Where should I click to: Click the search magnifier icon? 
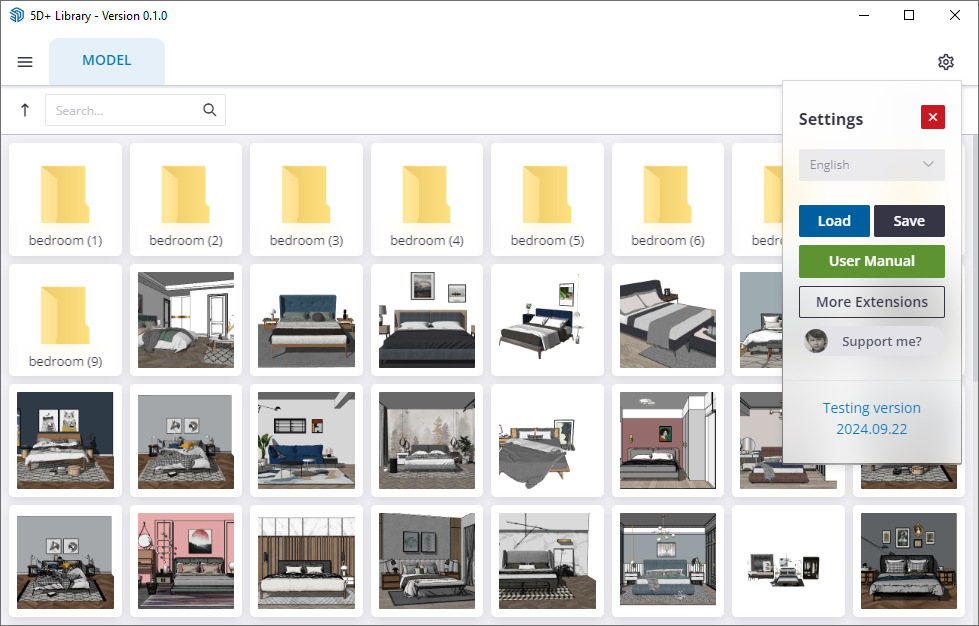tap(210, 110)
